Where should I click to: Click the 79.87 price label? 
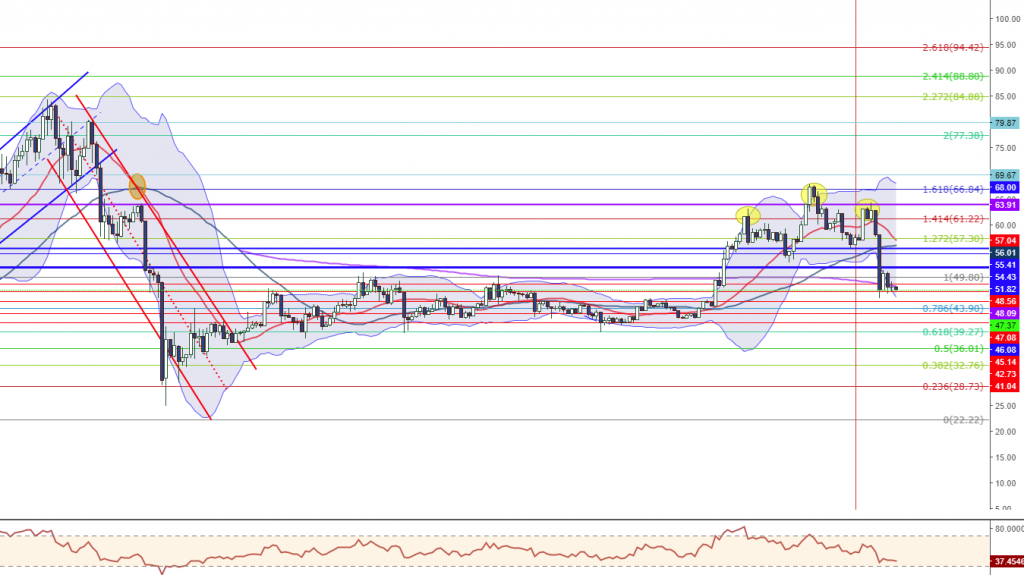(x=1005, y=123)
